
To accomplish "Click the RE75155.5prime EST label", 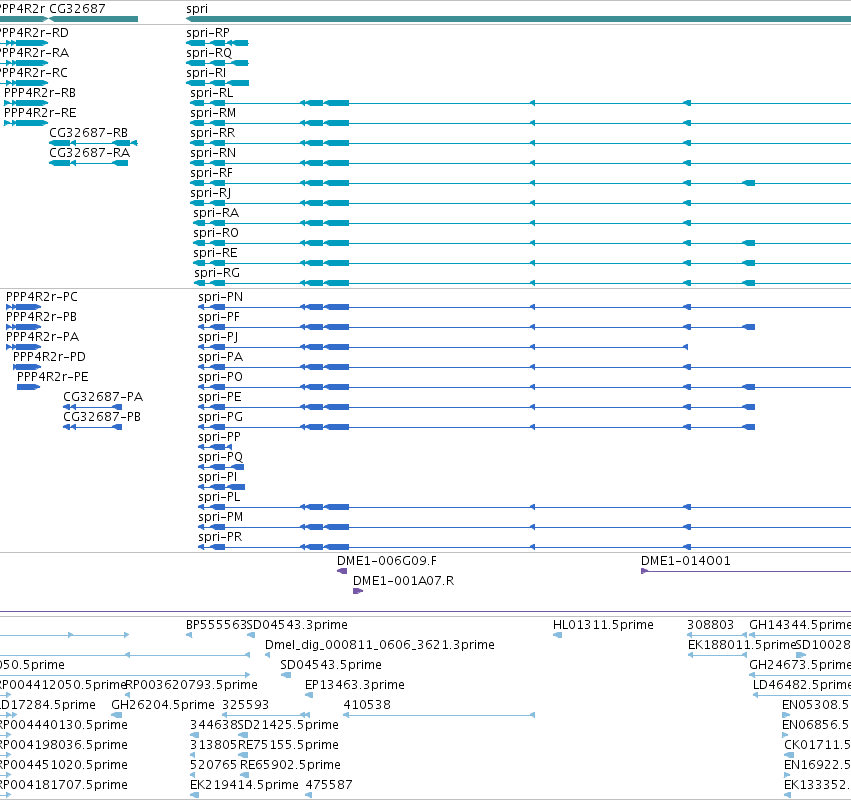I will pyautogui.click(x=288, y=745).
